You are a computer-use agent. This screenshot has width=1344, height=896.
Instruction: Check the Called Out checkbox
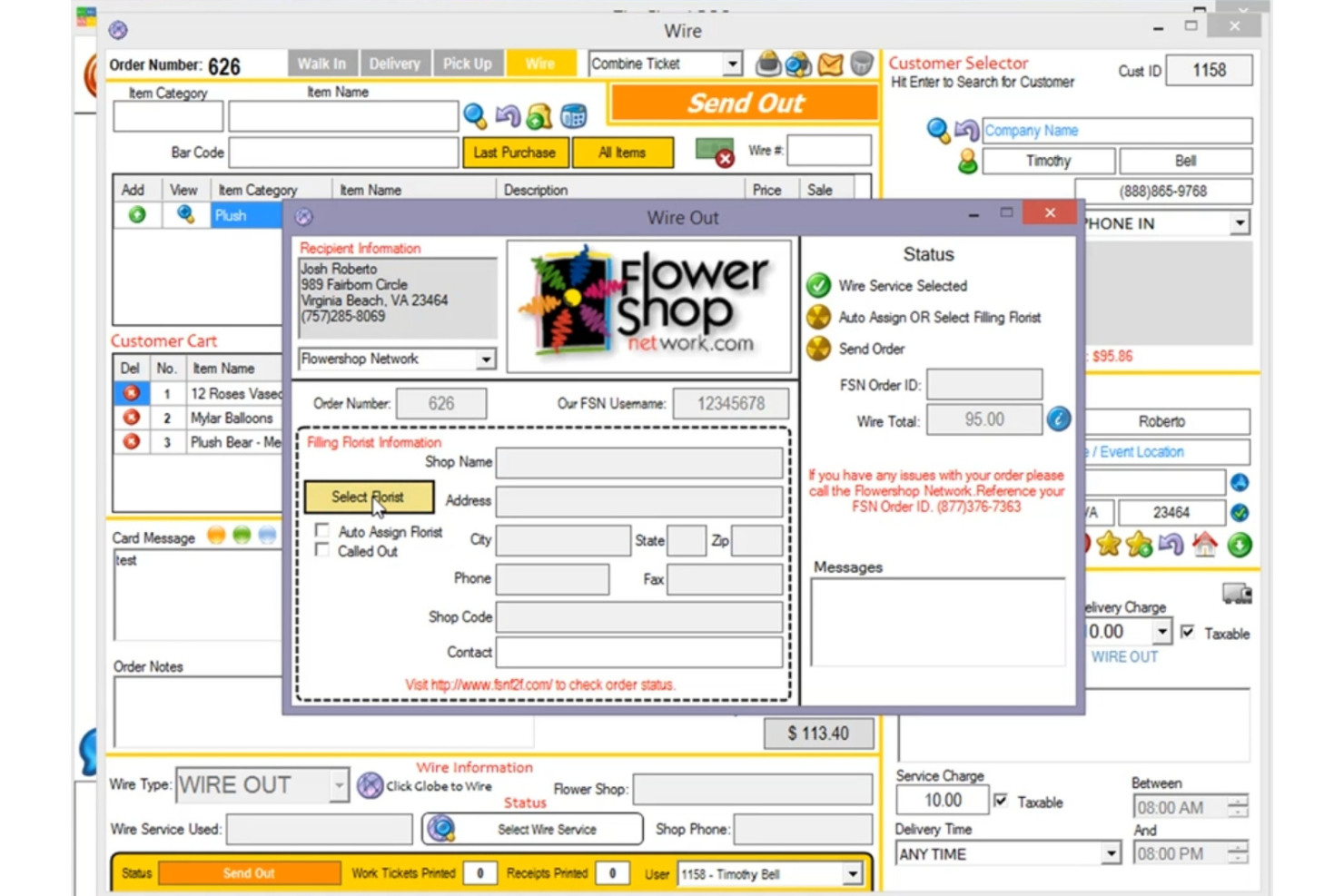[322, 549]
